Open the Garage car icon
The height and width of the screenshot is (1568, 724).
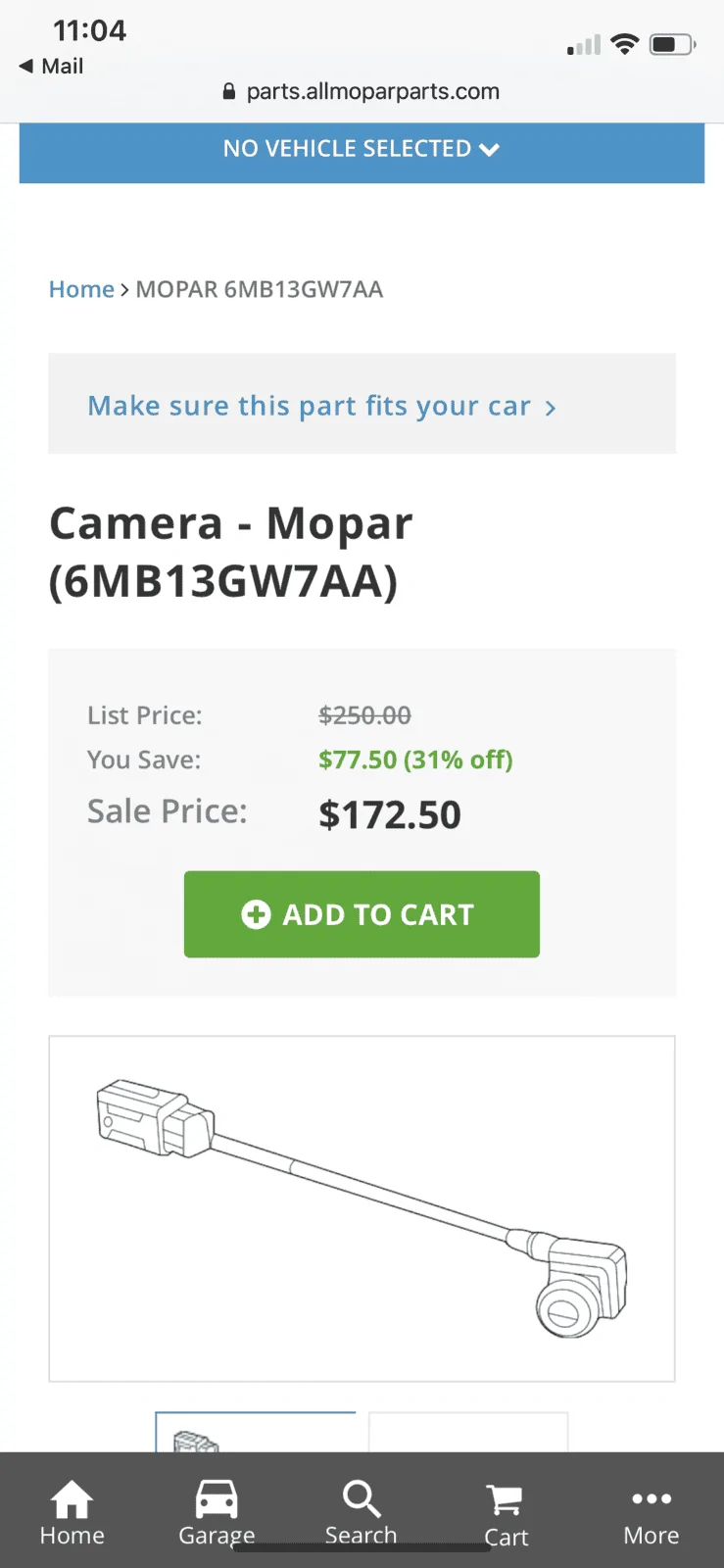217,1499
